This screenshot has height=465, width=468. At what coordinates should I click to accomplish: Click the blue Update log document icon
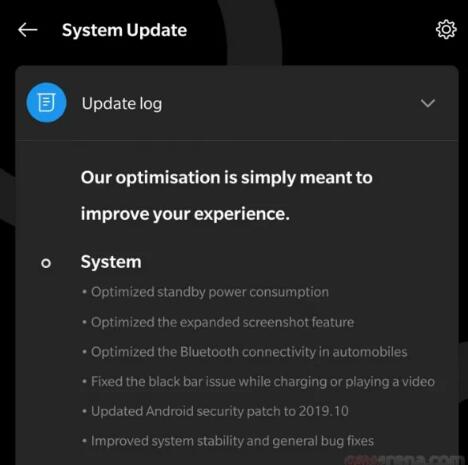(x=46, y=103)
